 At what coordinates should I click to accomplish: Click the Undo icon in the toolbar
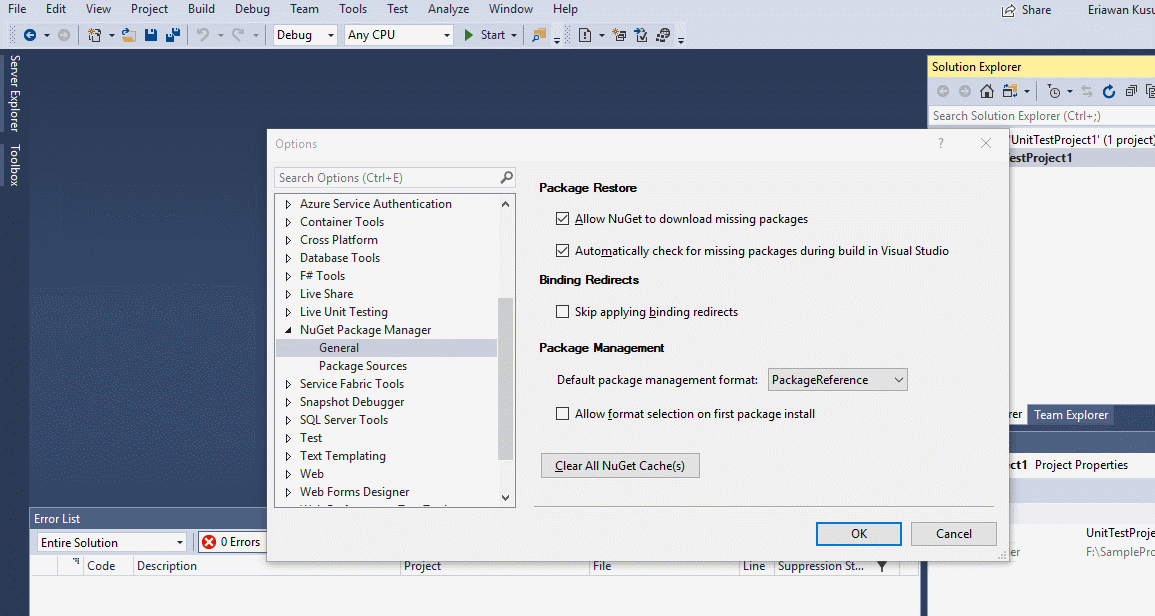[x=206, y=34]
